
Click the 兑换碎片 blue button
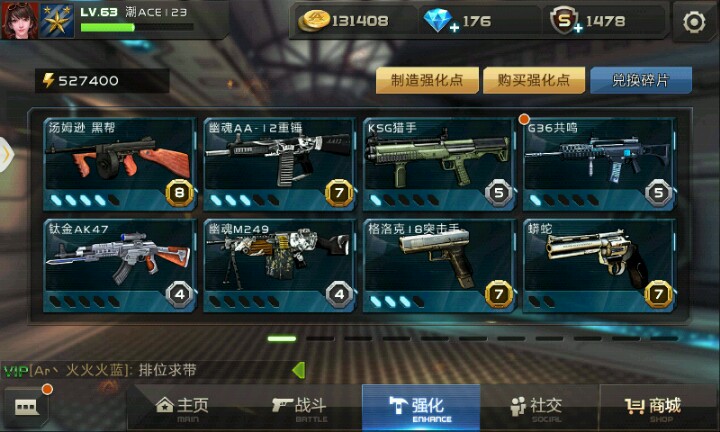pyautogui.click(x=641, y=80)
